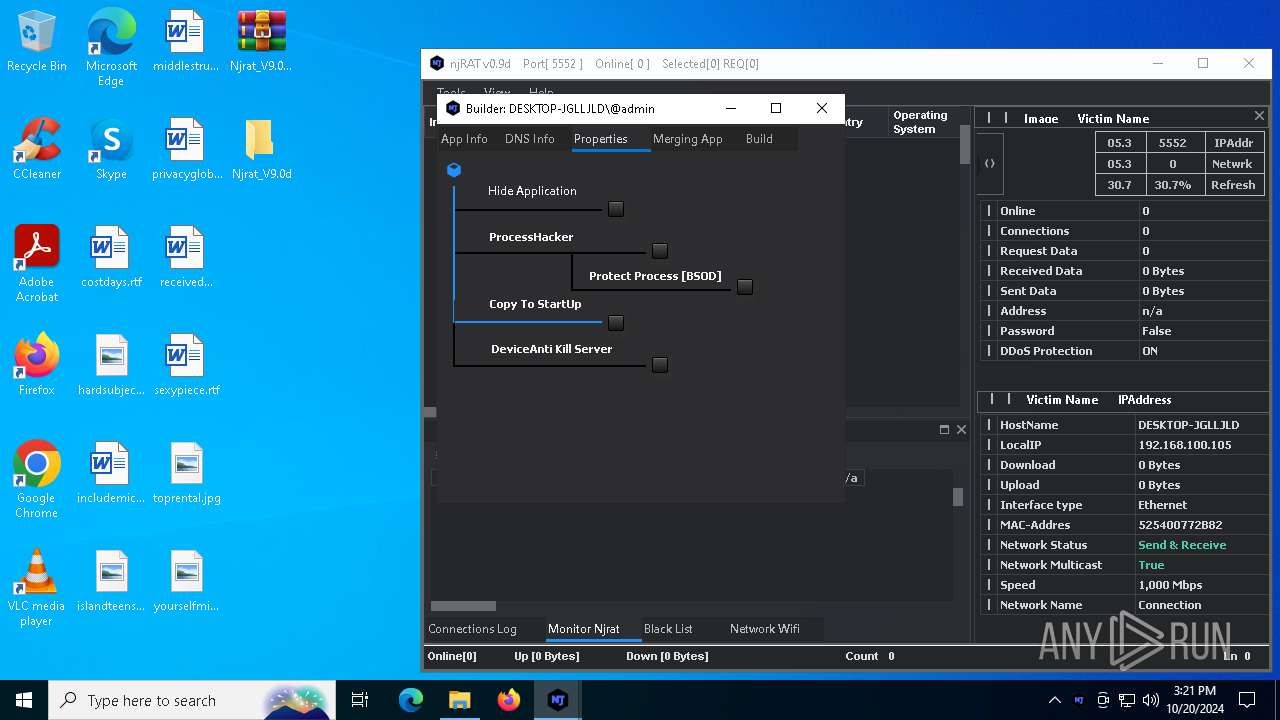Open Adobe Acrobat desktop shortcut
The width and height of the screenshot is (1280, 720).
[x=37, y=264]
